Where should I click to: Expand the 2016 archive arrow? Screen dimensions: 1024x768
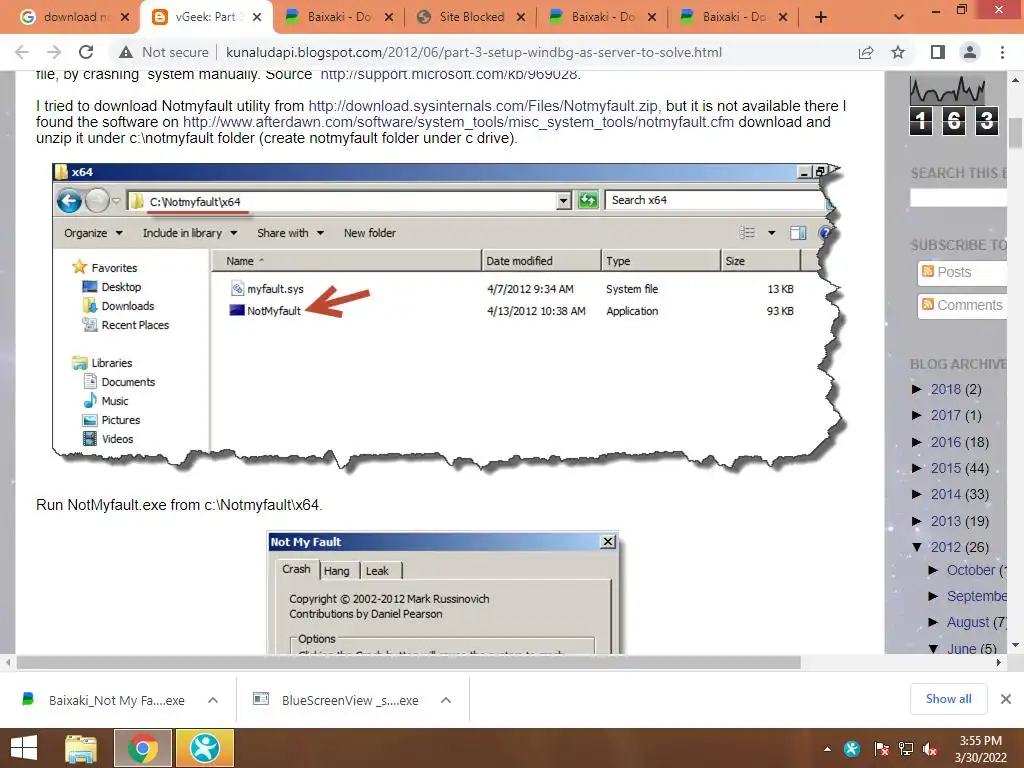point(917,442)
